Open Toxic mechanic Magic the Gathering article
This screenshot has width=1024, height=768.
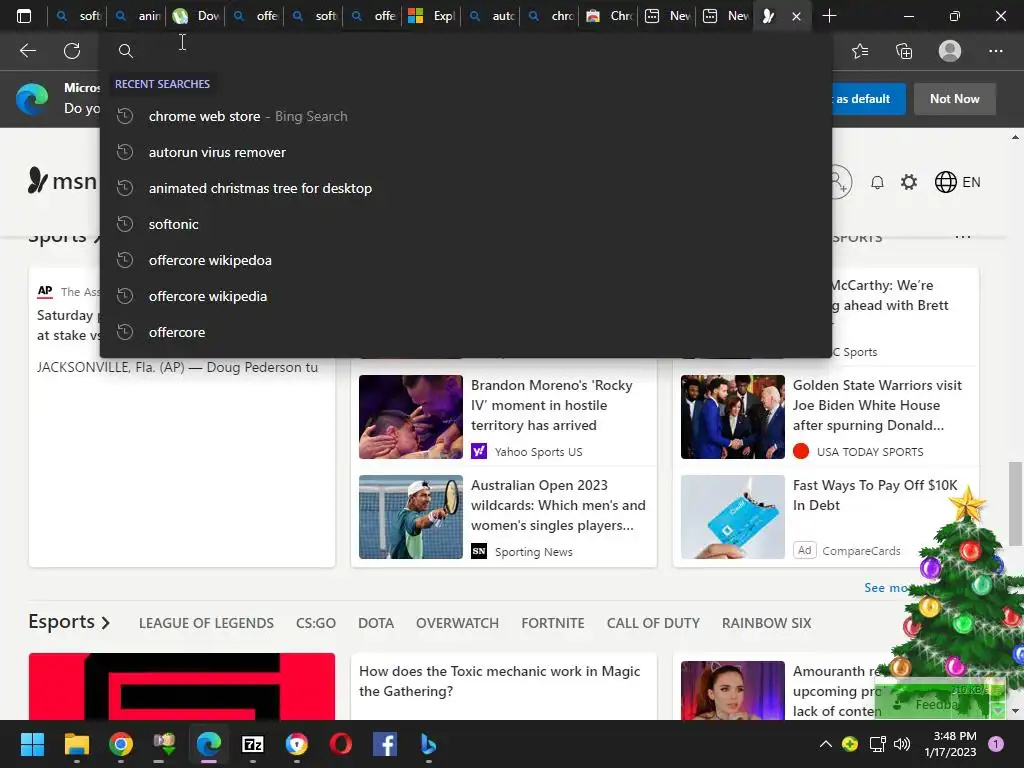point(500,681)
